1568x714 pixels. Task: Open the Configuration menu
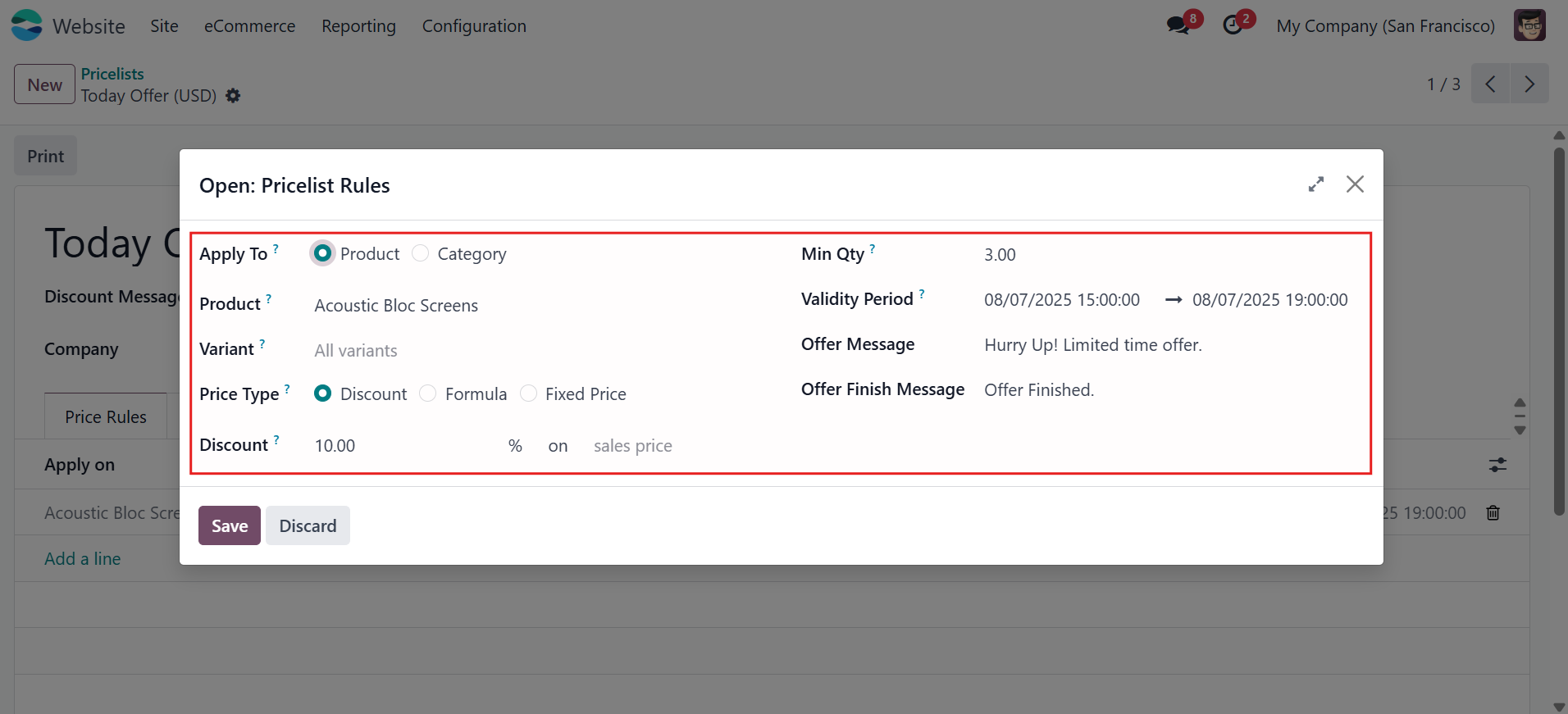point(474,26)
